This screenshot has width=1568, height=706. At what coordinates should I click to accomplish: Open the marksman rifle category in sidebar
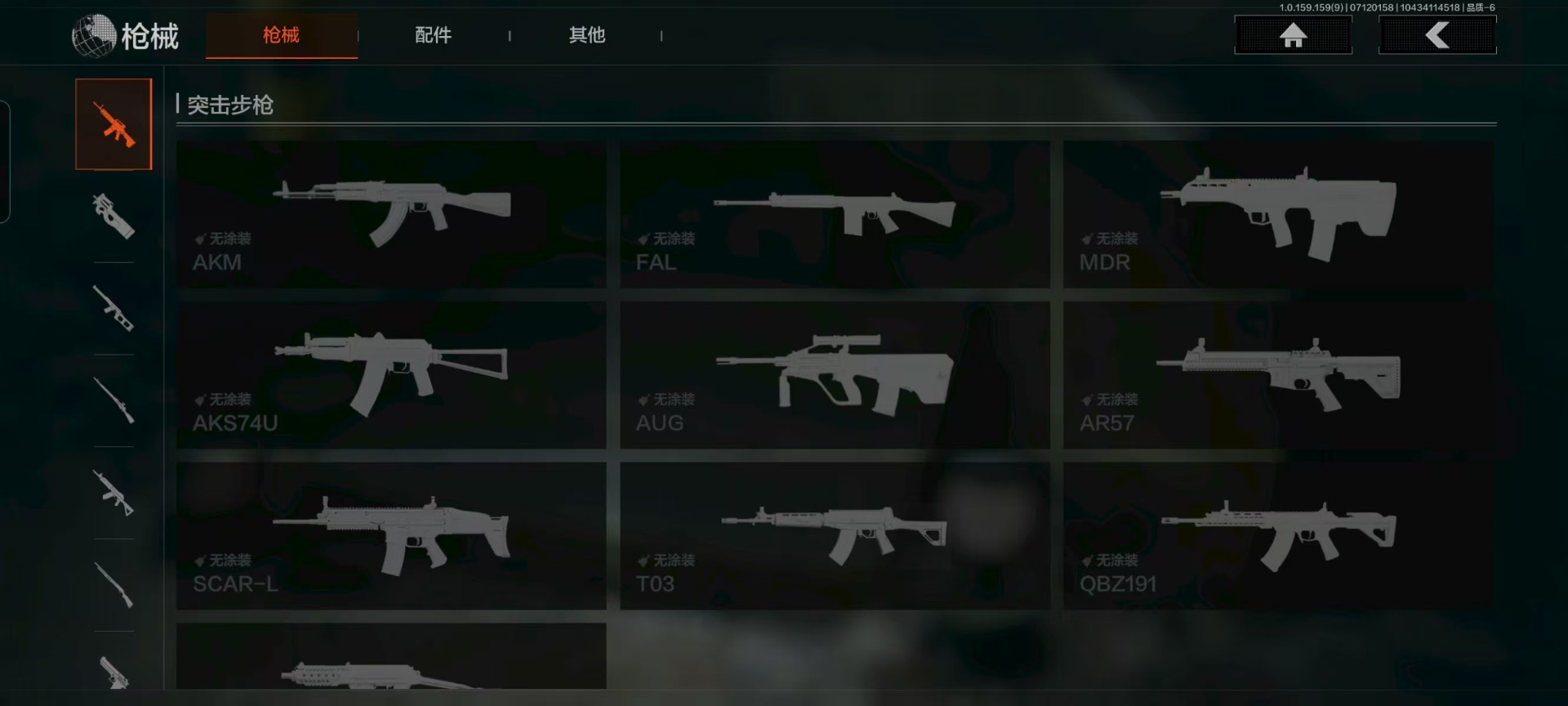tap(114, 308)
